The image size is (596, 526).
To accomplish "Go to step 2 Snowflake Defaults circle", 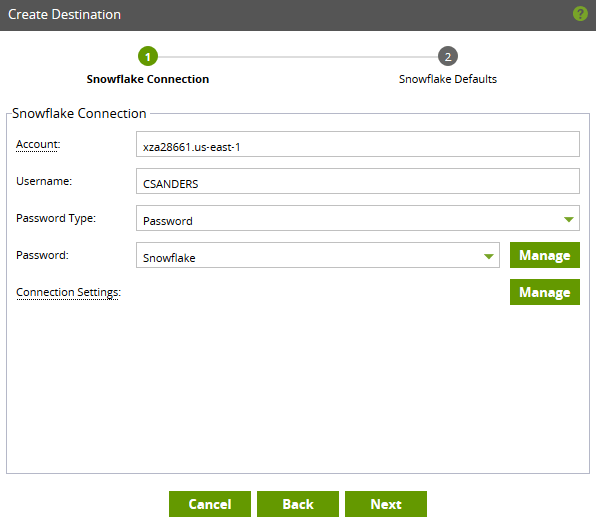I will point(448,57).
